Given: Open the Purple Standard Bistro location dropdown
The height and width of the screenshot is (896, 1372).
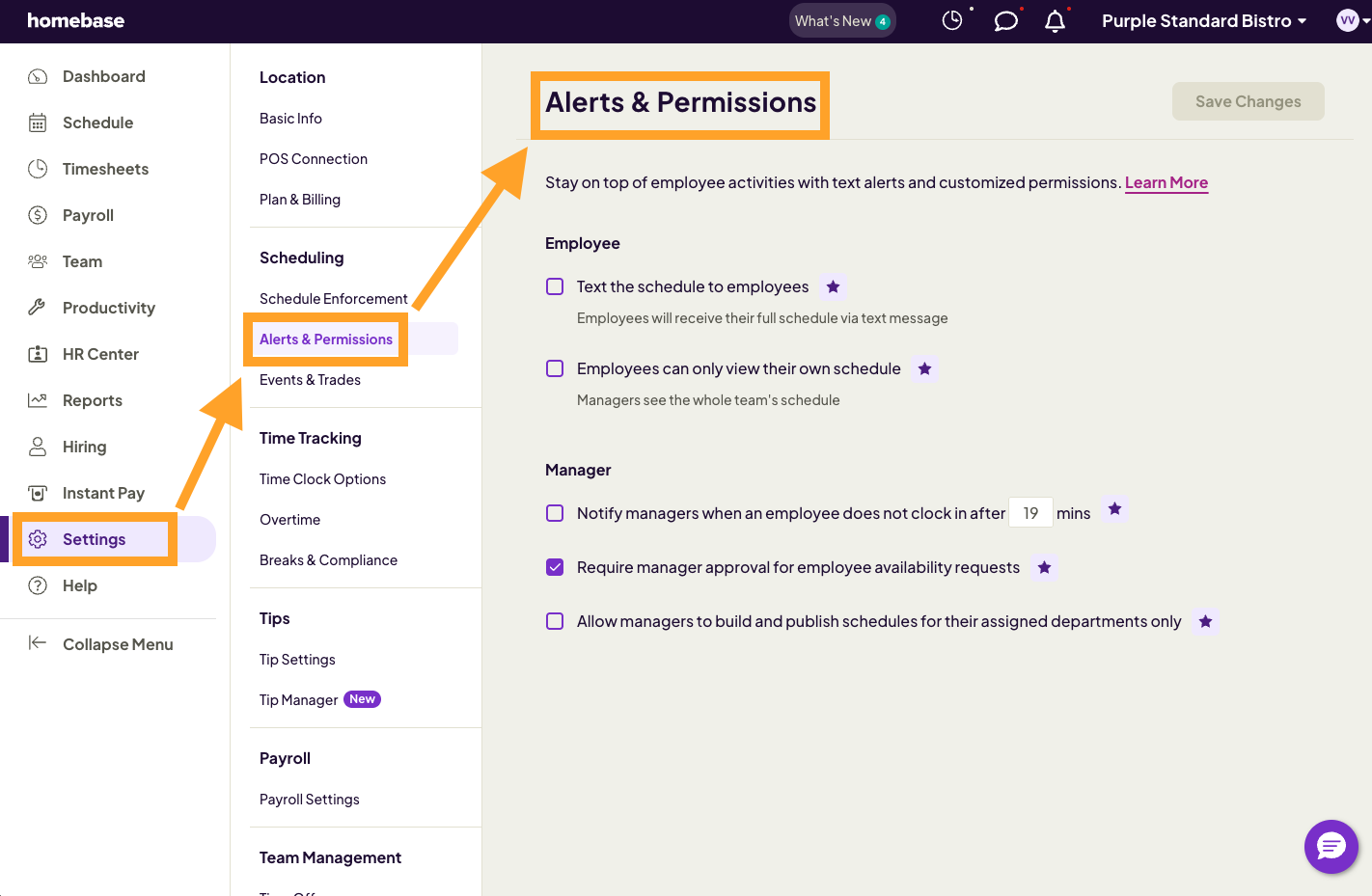Looking at the screenshot, I should point(1203,20).
